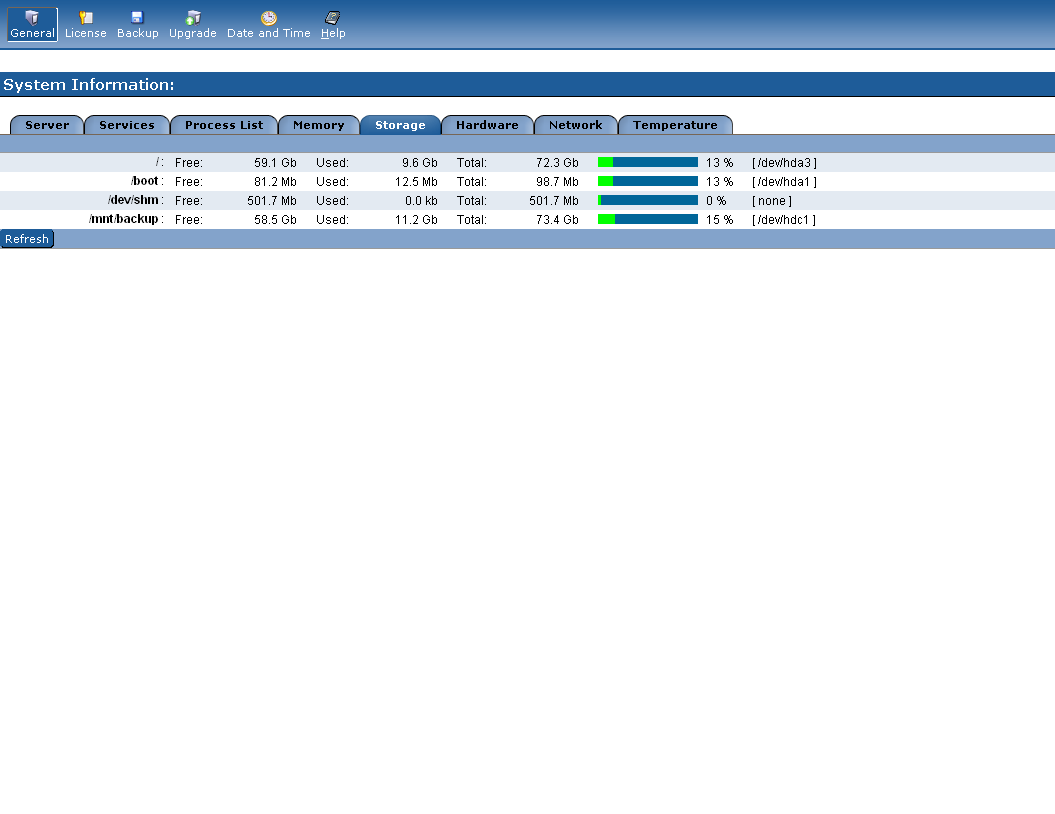Viewport: 1055px width, 814px height.
Task: Click the 15 % usage percentage
Action: [x=719, y=219]
